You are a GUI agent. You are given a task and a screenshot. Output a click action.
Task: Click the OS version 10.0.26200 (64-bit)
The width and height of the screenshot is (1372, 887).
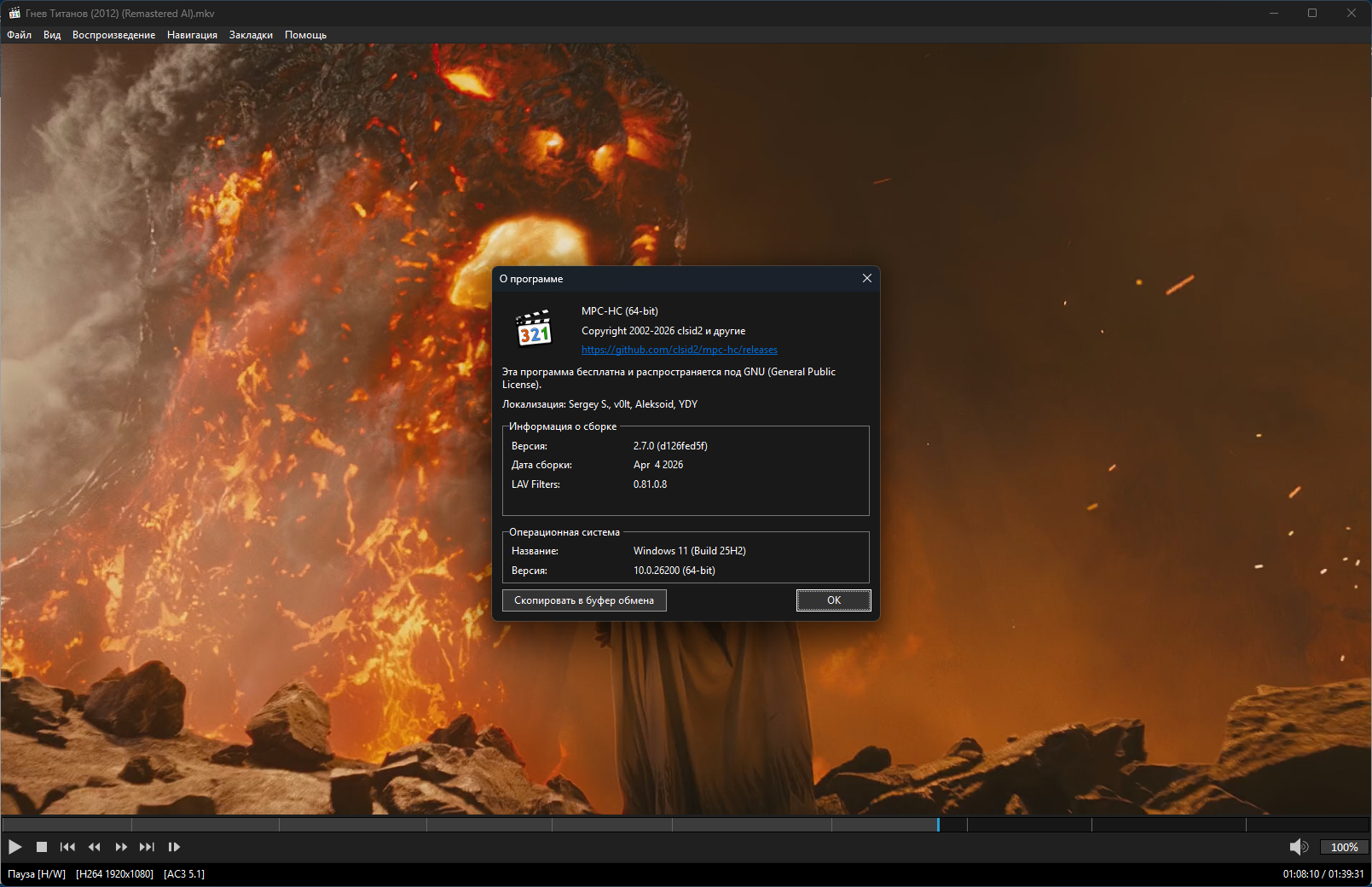pos(674,571)
